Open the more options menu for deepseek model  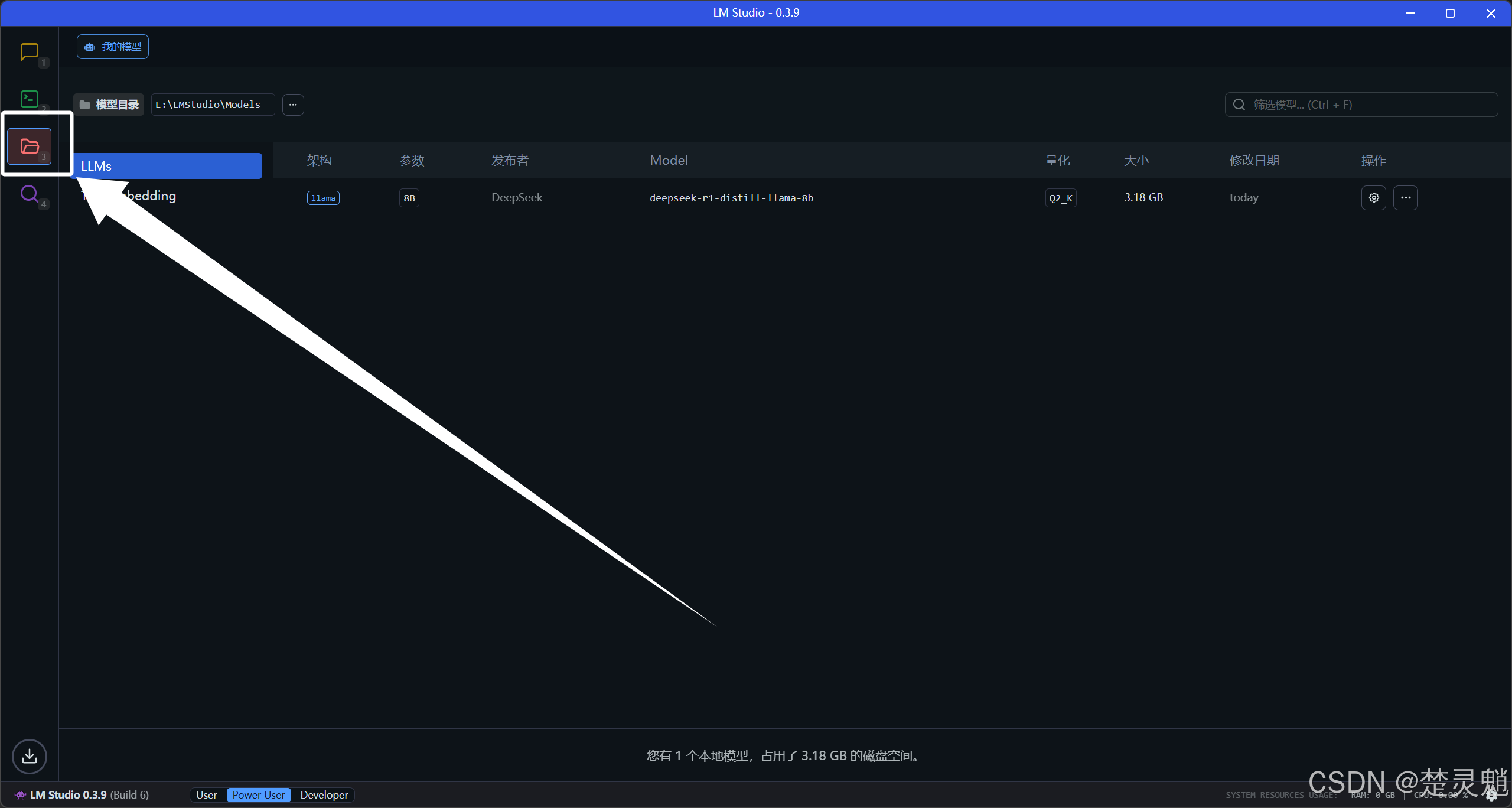pyautogui.click(x=1406, y=198)
